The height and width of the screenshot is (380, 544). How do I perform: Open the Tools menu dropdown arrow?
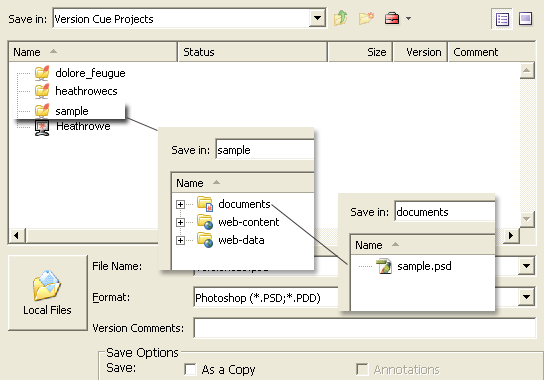click(408, 18)
